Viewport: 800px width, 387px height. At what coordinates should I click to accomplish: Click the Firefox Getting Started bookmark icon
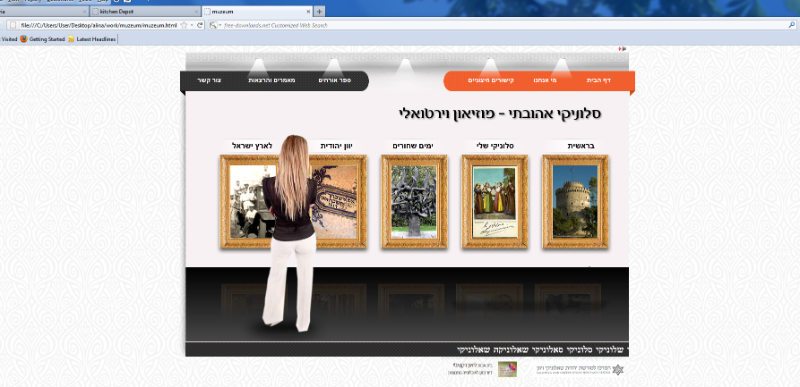(23, 39)
